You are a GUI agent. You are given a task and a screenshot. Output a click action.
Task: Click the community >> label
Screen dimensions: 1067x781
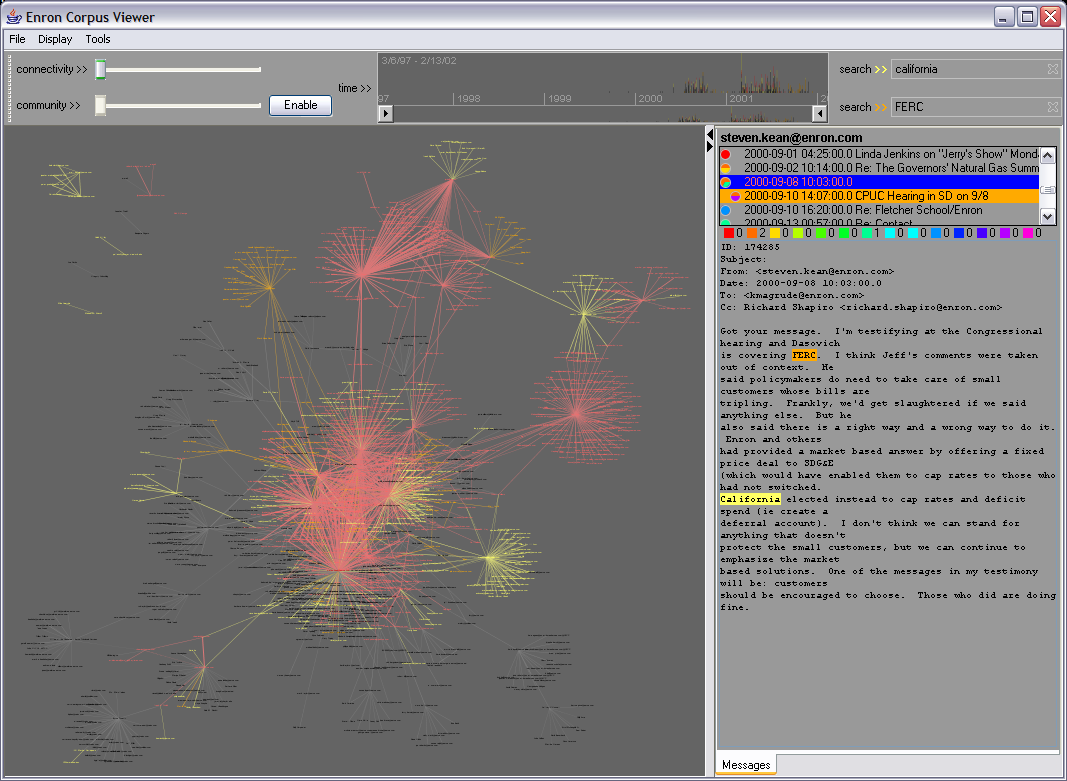click(x=48, y=105)
